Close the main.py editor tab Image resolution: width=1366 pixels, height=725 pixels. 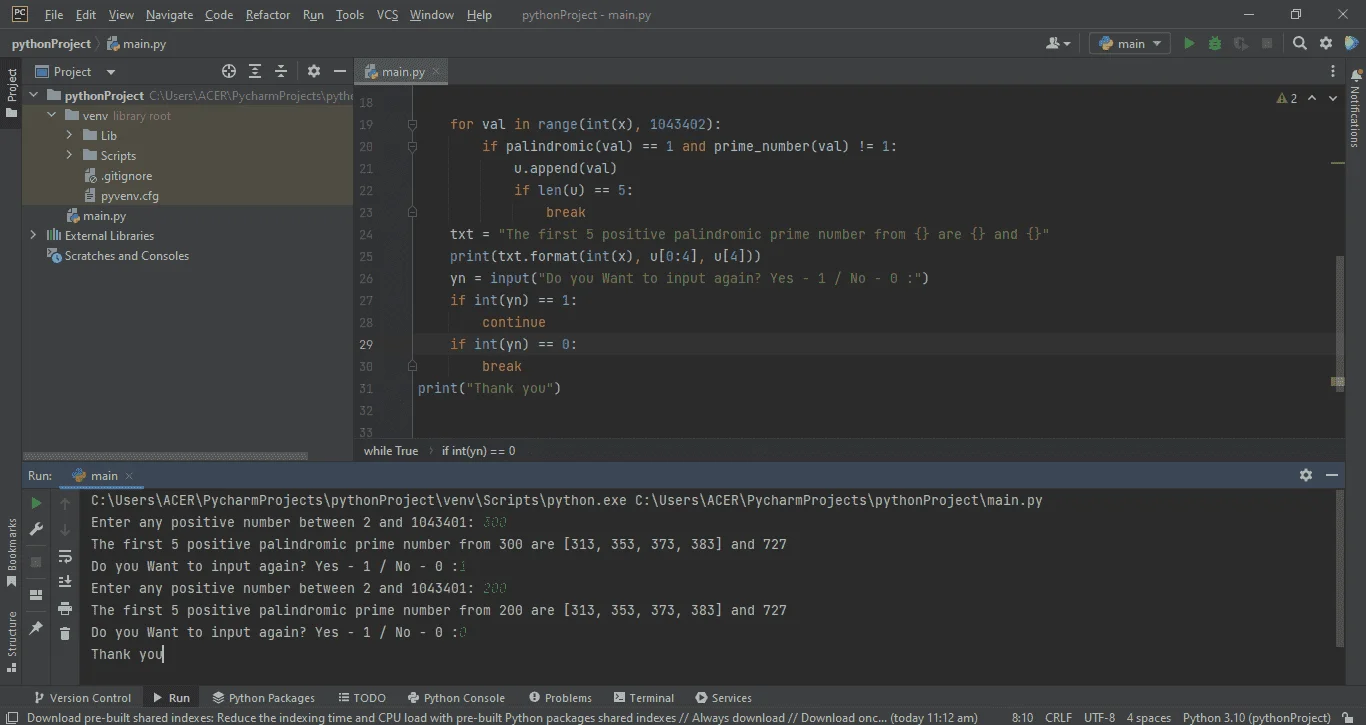436,71
